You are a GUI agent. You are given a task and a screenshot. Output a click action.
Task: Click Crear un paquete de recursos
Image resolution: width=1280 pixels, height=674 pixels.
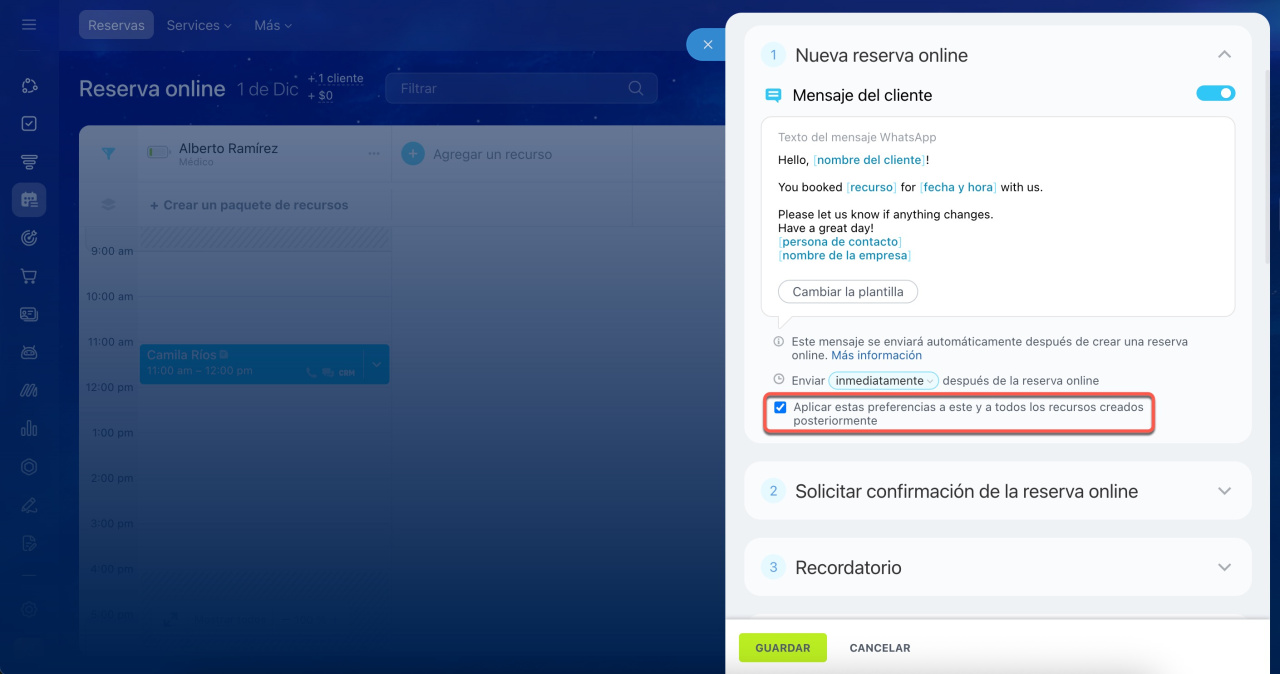click(x=249, y=205)
